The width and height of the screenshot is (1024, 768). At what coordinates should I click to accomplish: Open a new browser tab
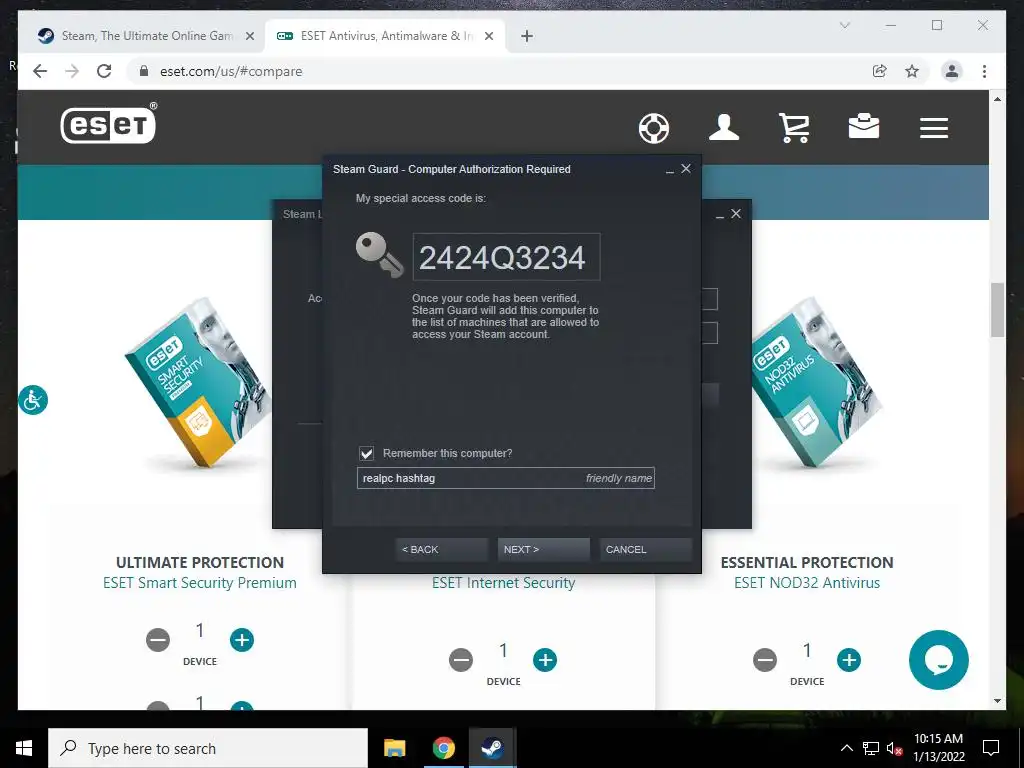click(527, 37)
